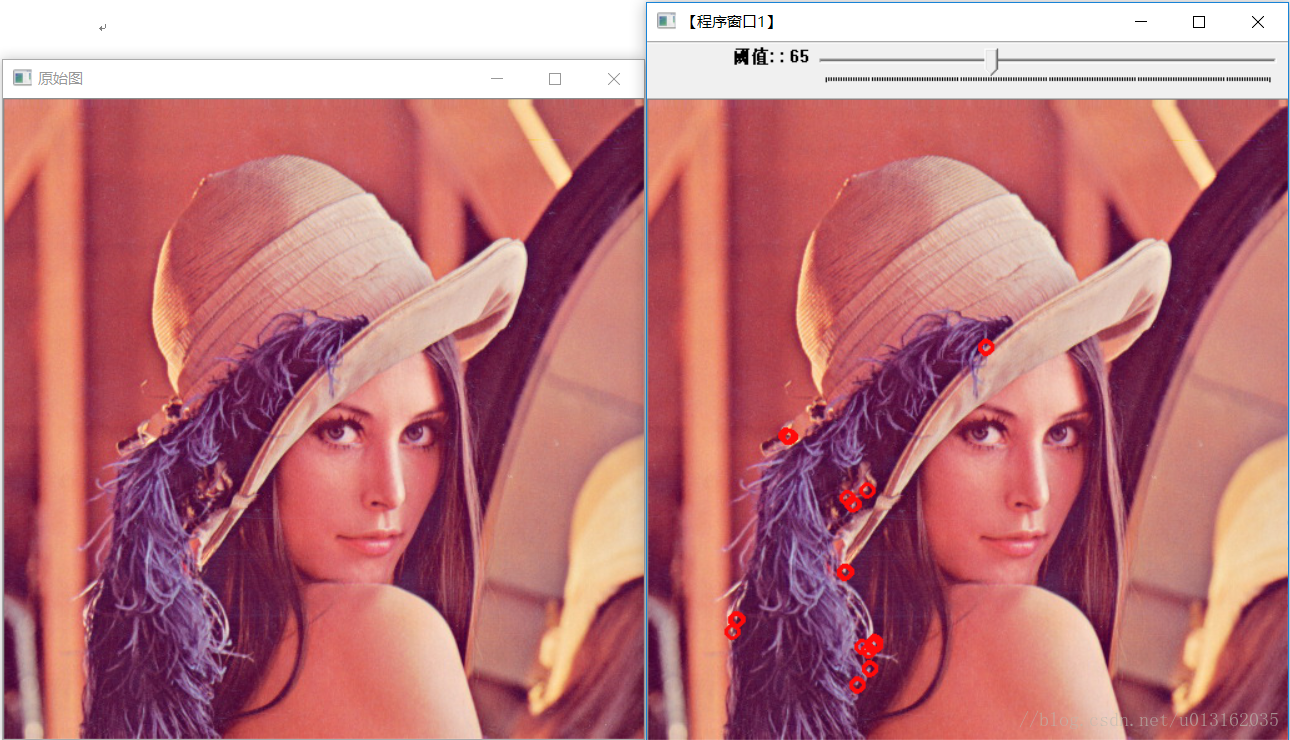Click the 阈值 slider thumb in 程序窗口1
The image size is (1290, 740).
[992, 61]
